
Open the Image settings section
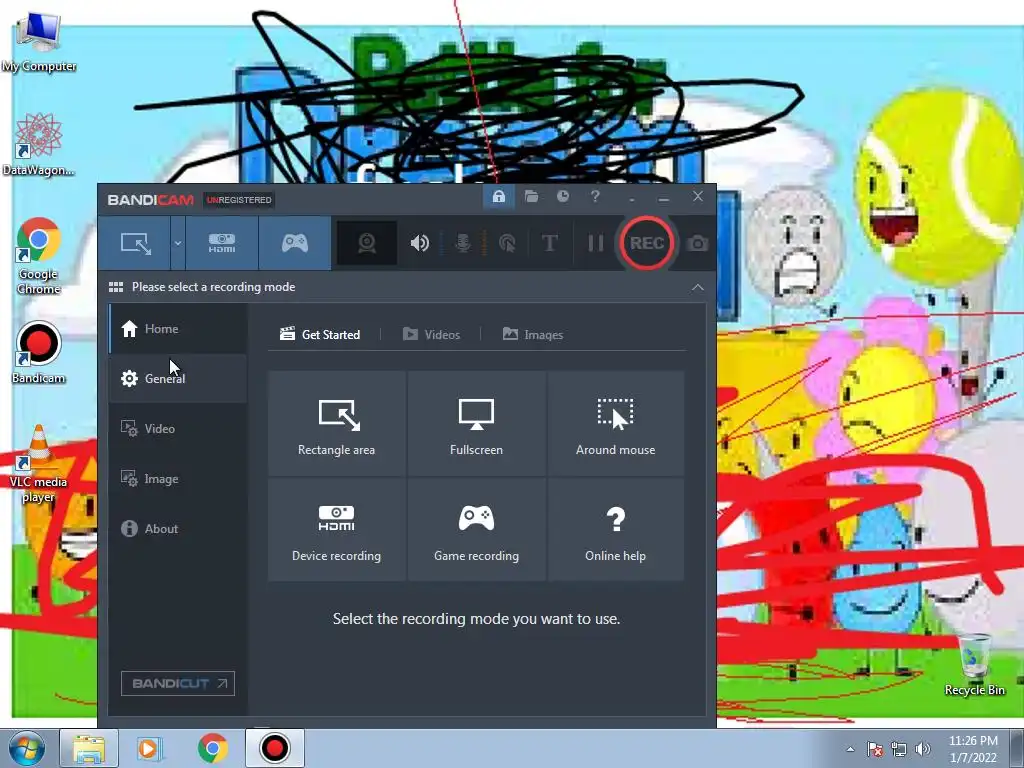click(x=178, y=479)
